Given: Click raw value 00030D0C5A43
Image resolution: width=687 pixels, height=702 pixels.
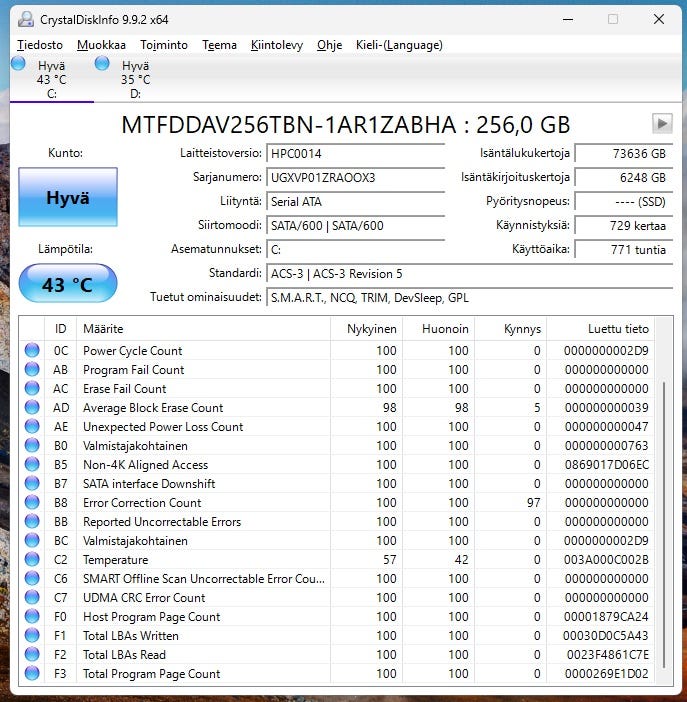Looking at the screenshot, I should [606, 636].
